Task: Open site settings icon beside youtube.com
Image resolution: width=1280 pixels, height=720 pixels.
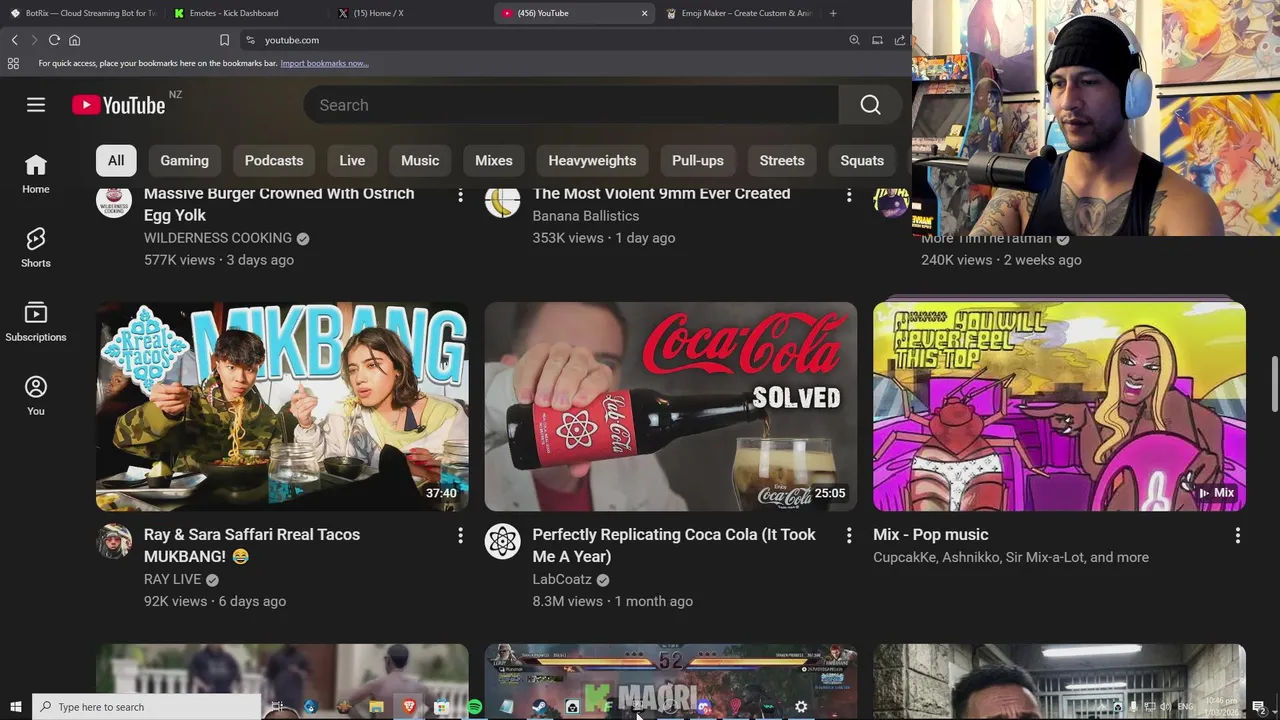Action: click(250, 40)
